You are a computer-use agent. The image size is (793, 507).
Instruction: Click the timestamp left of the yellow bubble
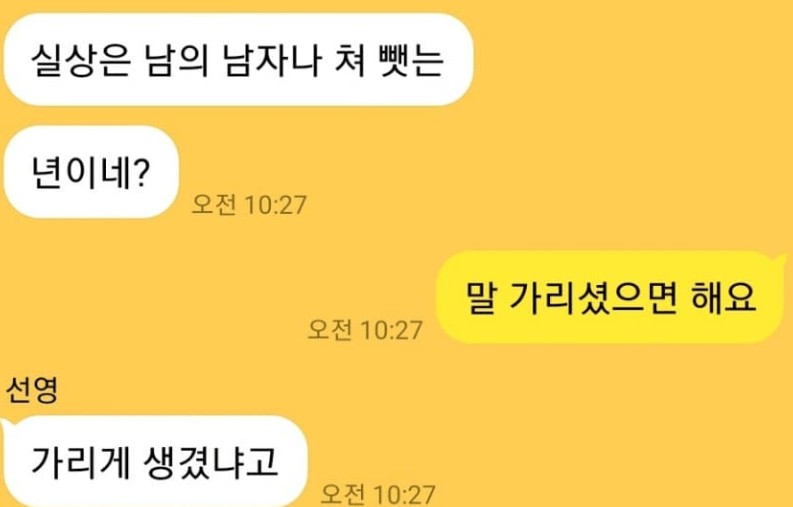pos(365,330)
